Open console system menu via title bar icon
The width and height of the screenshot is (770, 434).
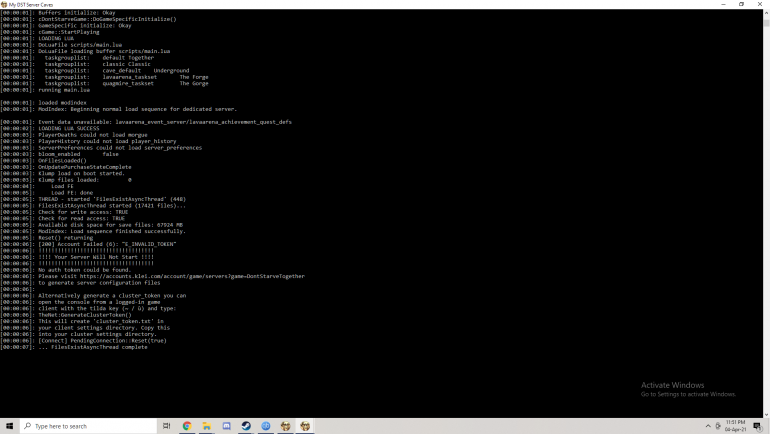point(5,4)
